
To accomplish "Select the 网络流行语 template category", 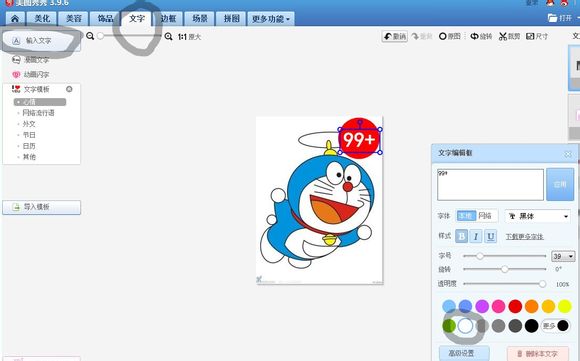I will pyautogui.click(x=38, y=113).
